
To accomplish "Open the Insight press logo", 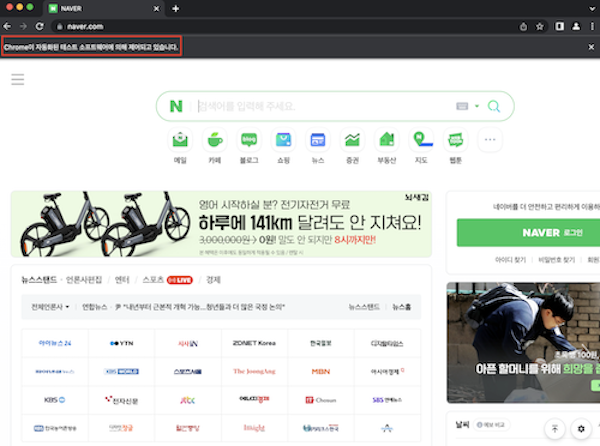I will (x=254, y=428).
